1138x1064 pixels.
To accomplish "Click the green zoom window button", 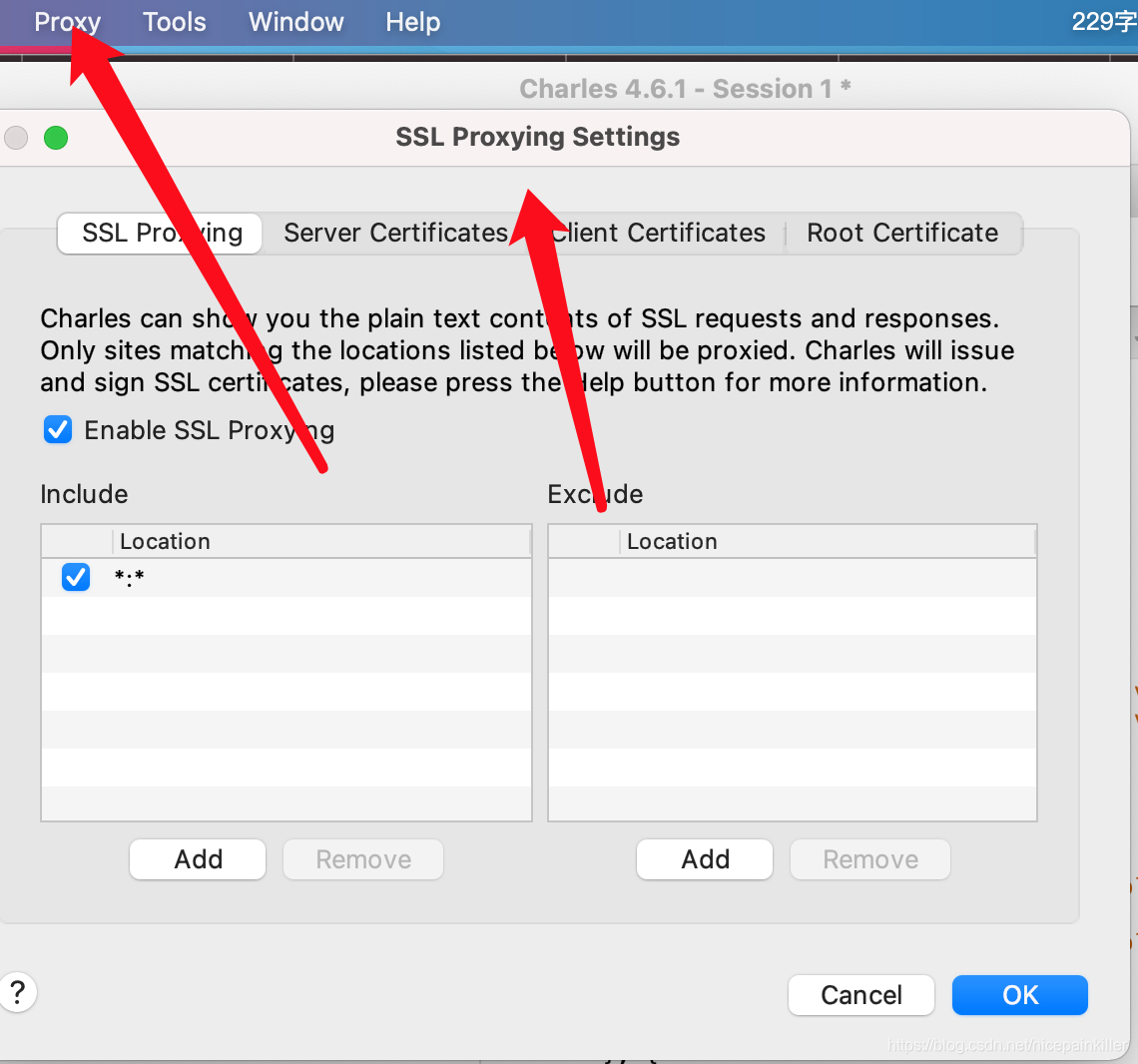I will coord(56,137).
